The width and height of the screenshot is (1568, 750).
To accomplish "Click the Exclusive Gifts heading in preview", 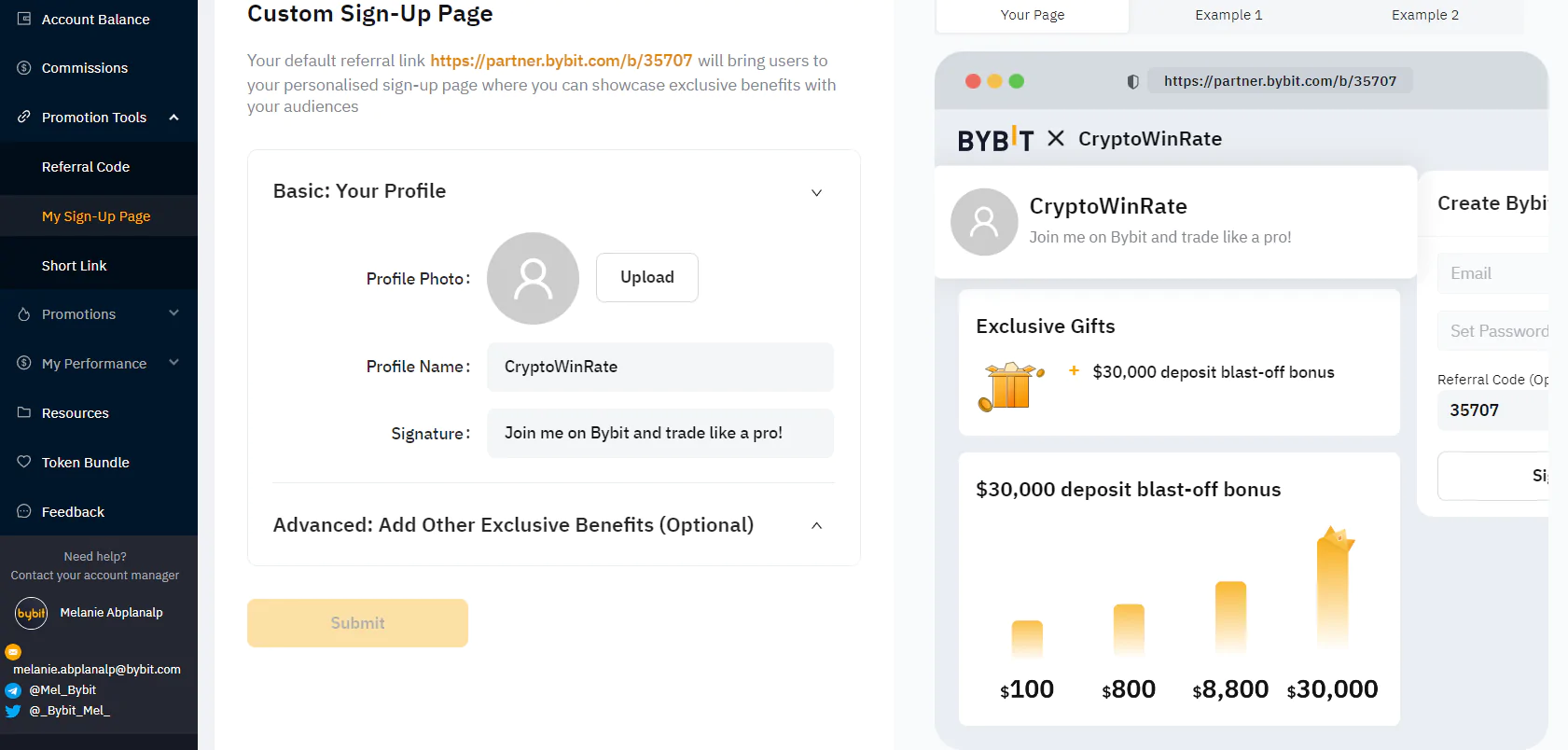I will [1046, 326].
